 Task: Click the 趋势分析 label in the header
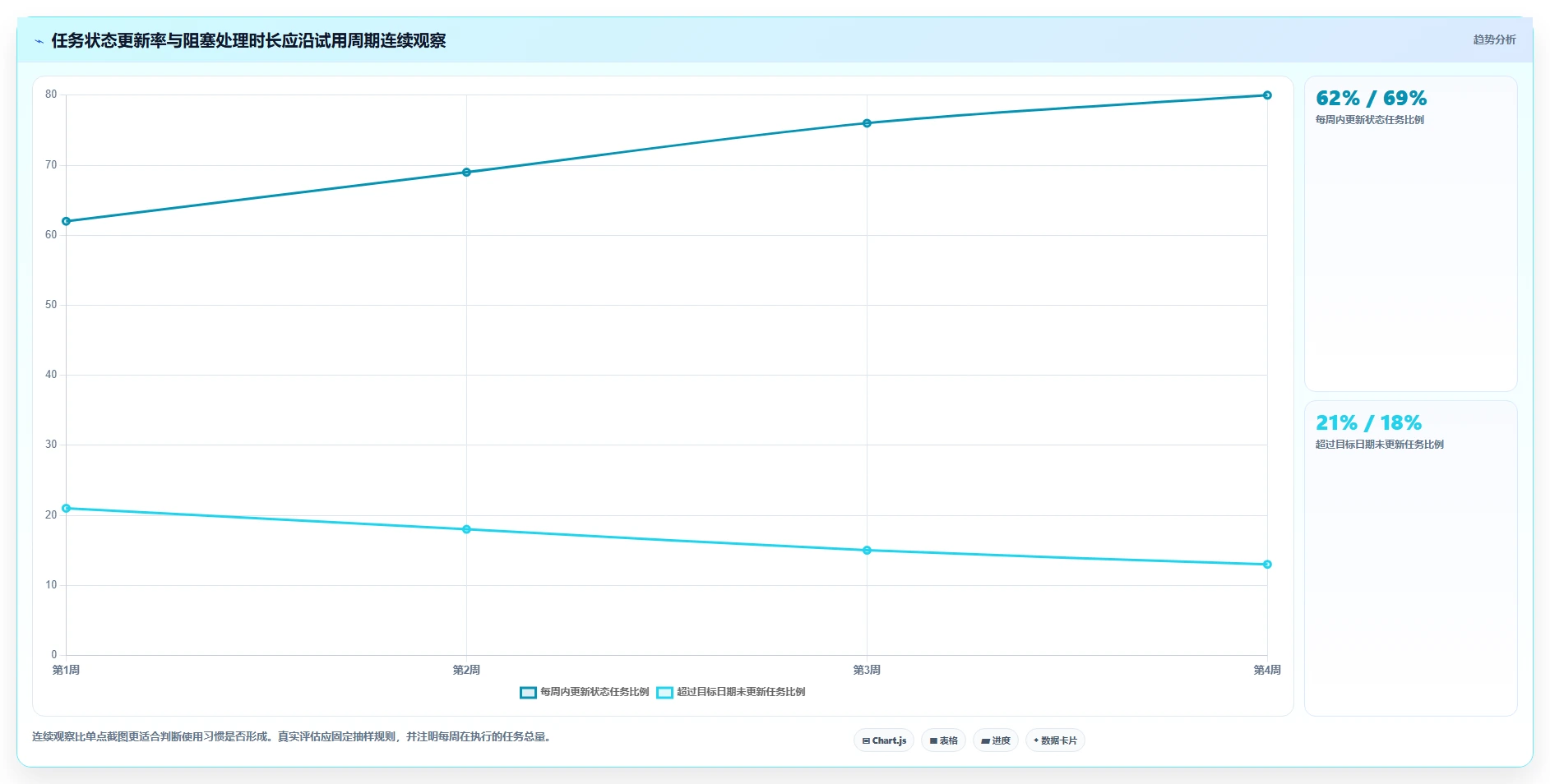1494,39
